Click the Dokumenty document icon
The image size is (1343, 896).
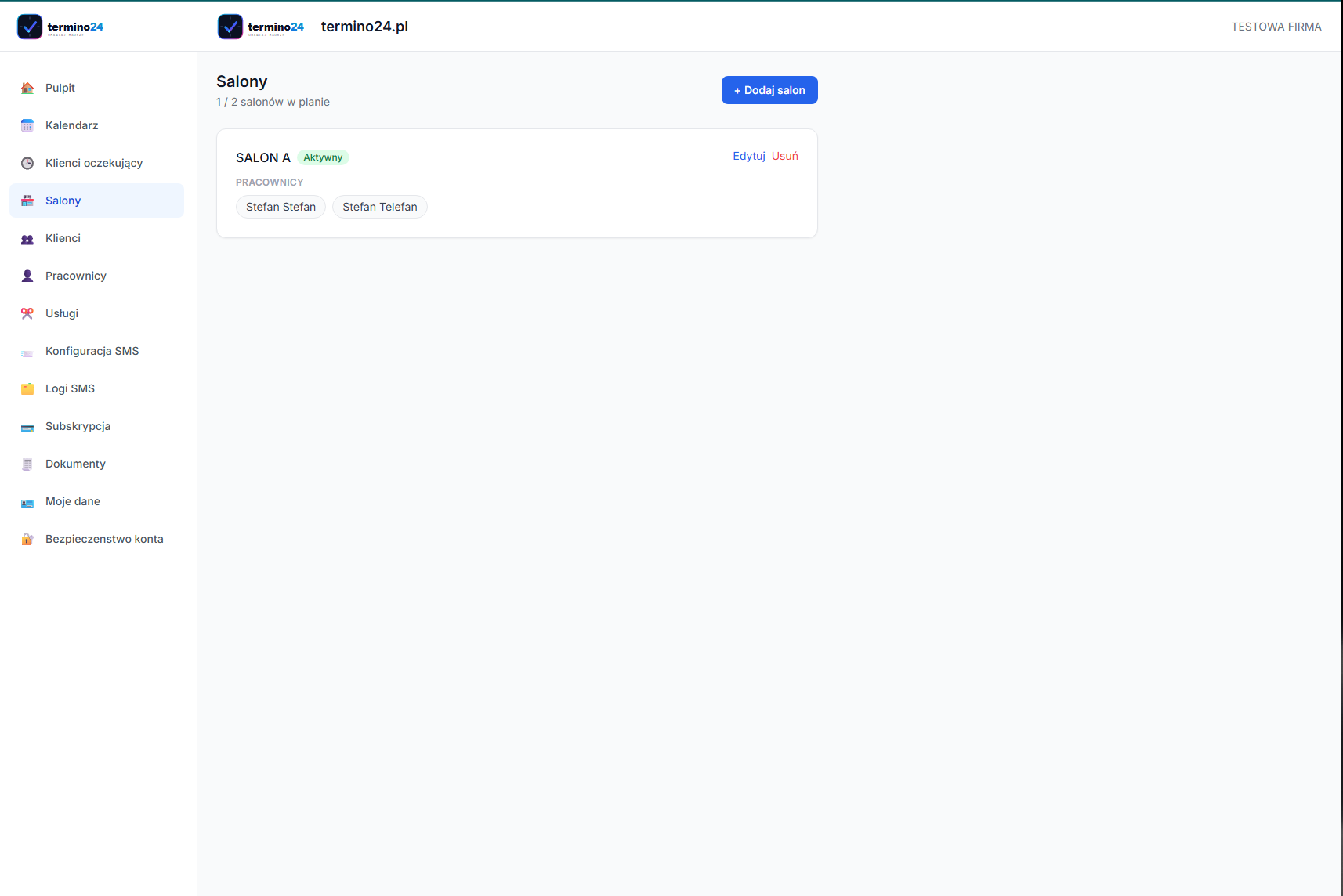click(x=27, y=464)
